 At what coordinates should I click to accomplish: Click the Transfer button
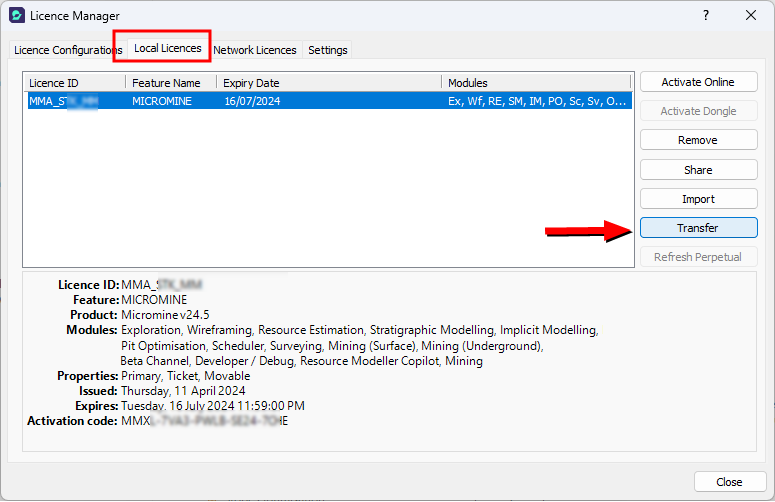point(698,228)
